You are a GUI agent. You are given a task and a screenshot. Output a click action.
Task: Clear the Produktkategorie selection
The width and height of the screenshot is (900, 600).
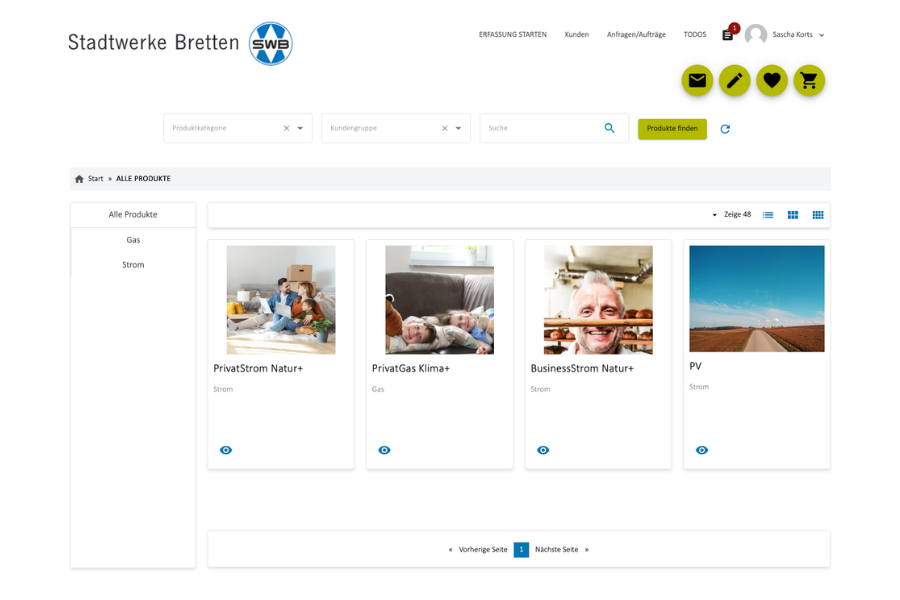[x=286, y=128]
